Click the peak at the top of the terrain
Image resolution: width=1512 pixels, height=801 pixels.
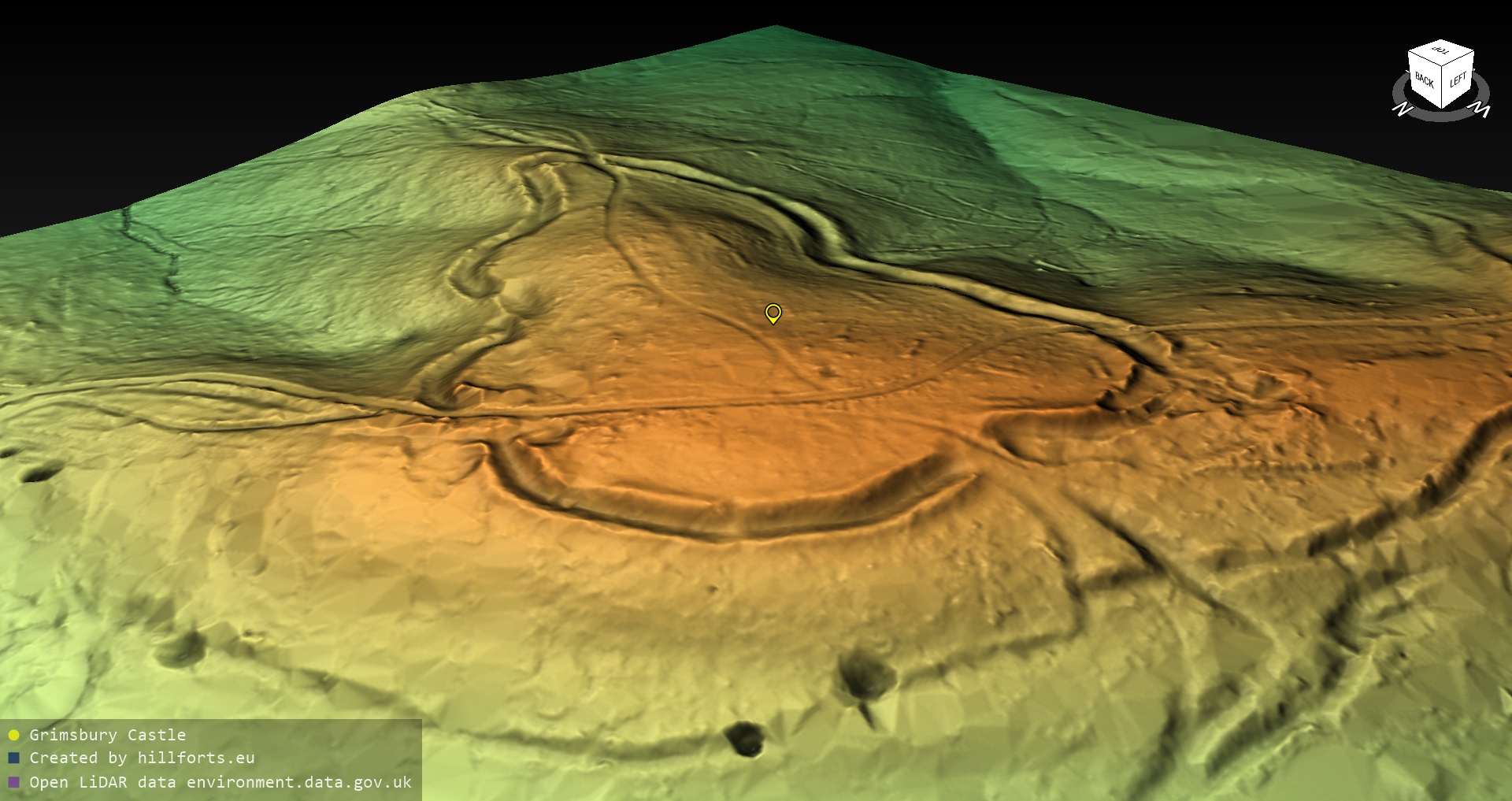(x=775, y=28)
